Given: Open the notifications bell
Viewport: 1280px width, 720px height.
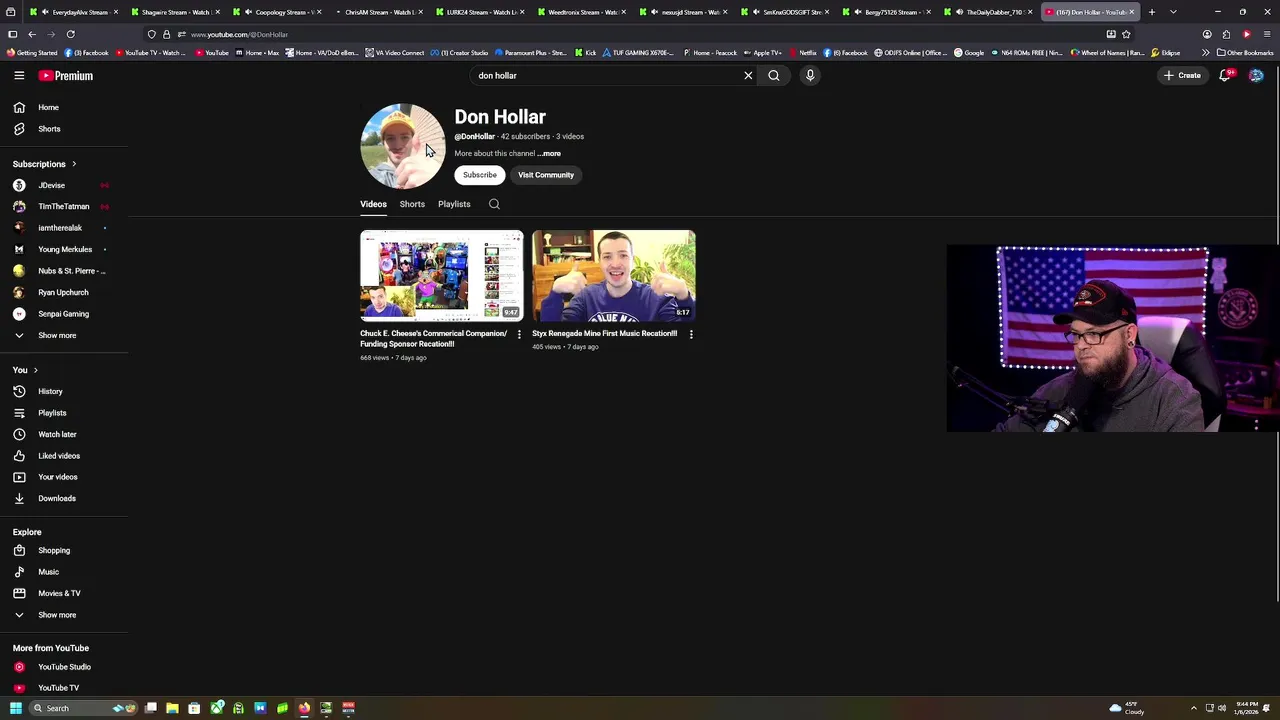Looking at the screenshot, I should point(1225,76).
